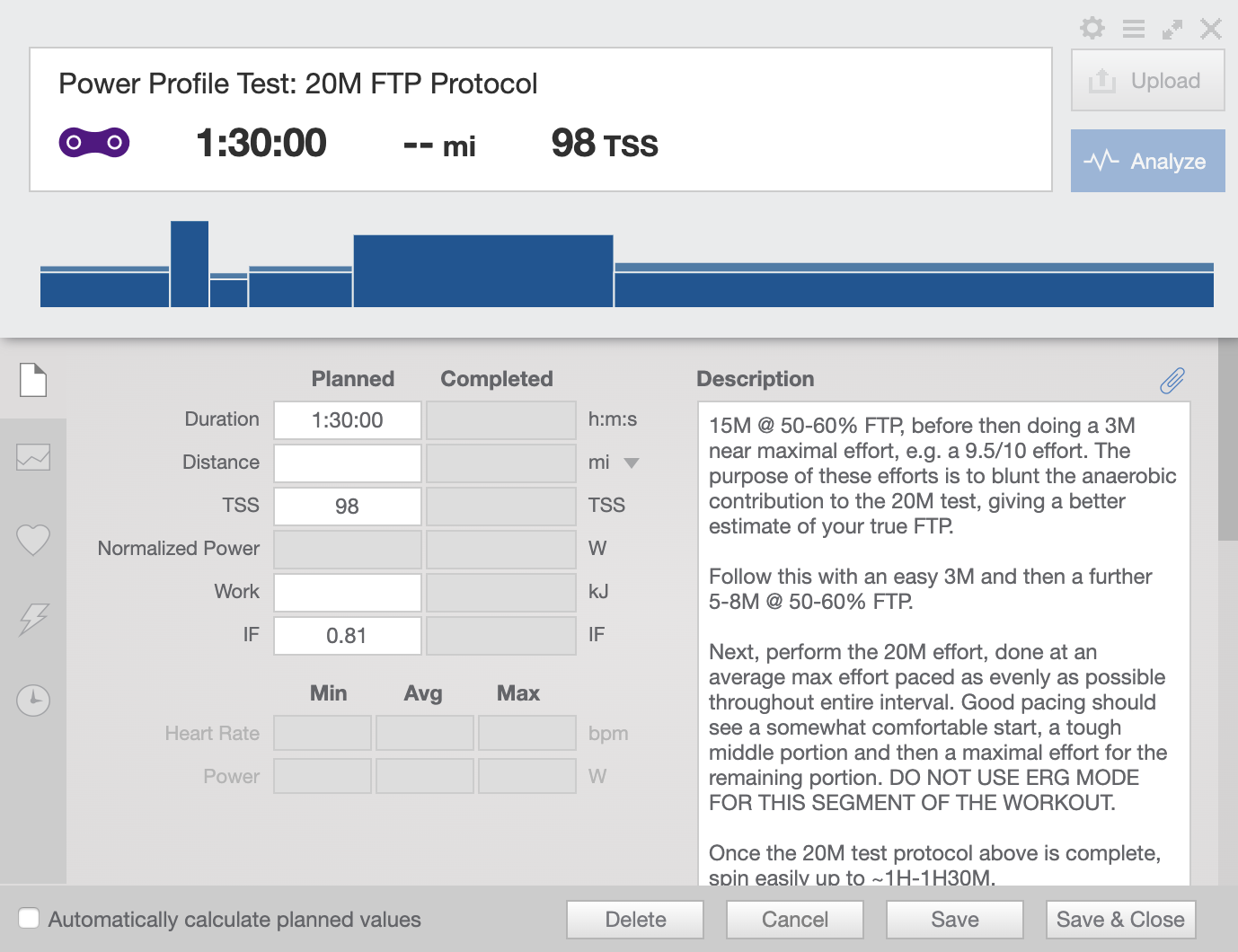Open the heart rate sidebar icon
Image resolution: width=1238 pixels, height=952 pixels.
click(x=33, y=540)
